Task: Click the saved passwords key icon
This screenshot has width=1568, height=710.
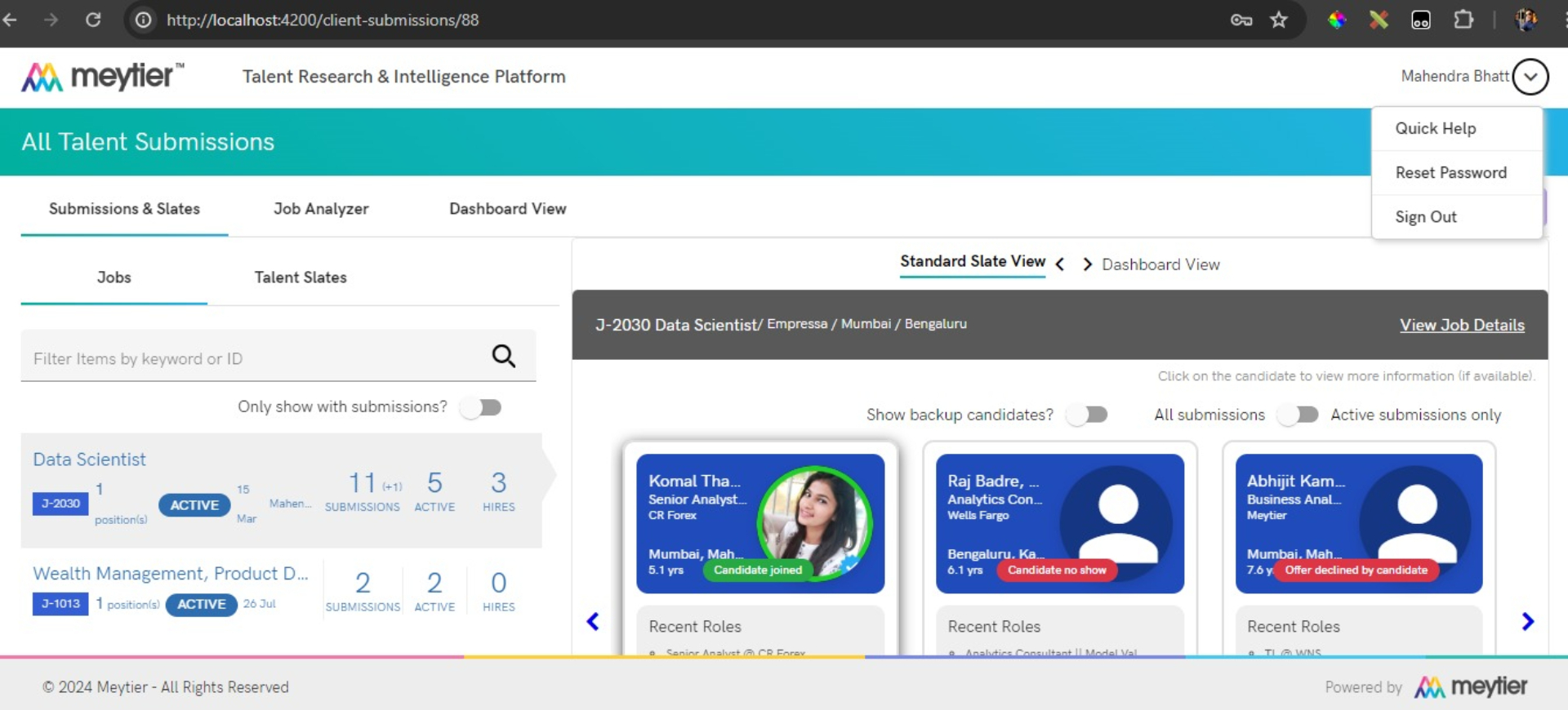Action: (x=1241, y=20)
